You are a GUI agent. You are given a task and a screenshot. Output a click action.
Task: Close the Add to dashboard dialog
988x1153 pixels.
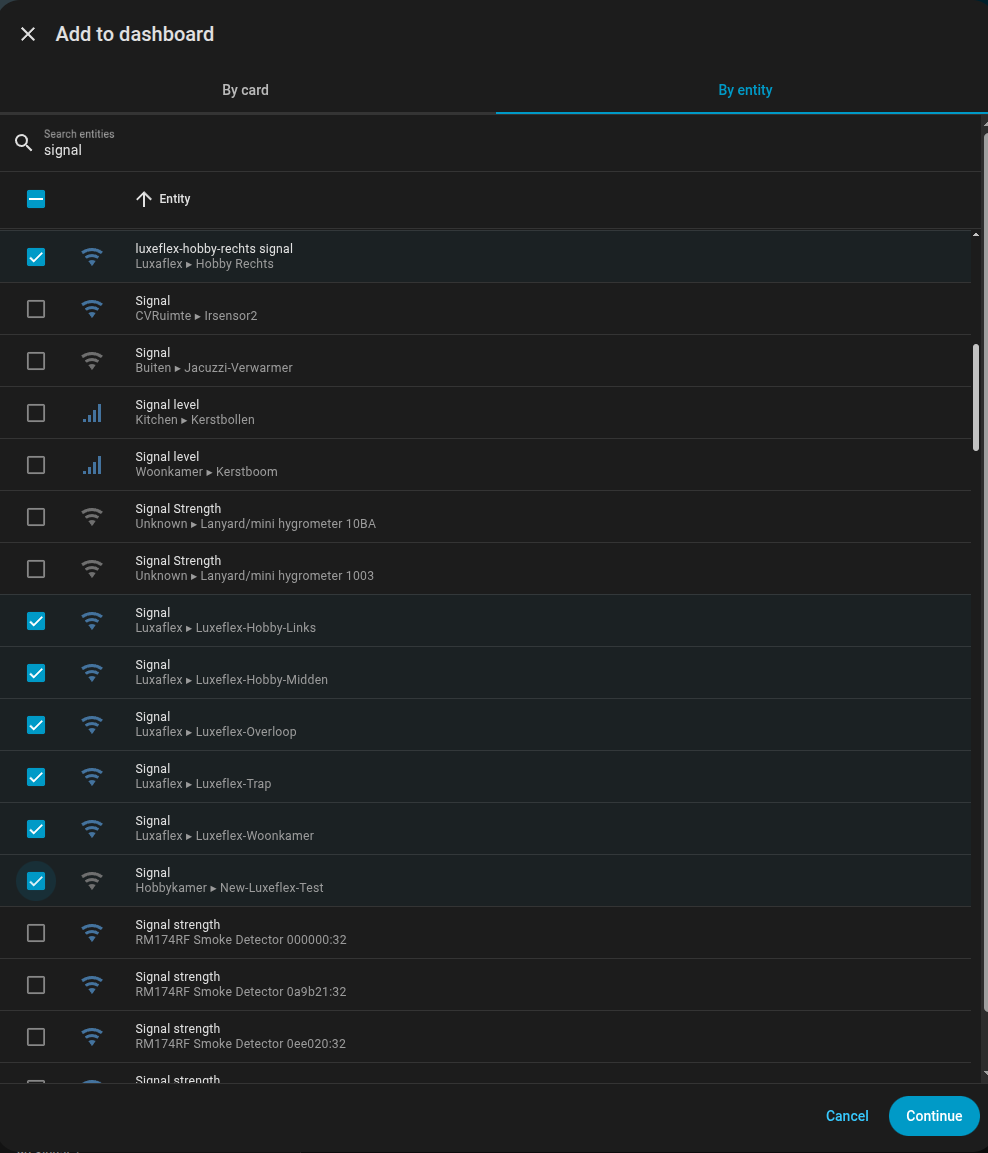[x=28, y=34]
